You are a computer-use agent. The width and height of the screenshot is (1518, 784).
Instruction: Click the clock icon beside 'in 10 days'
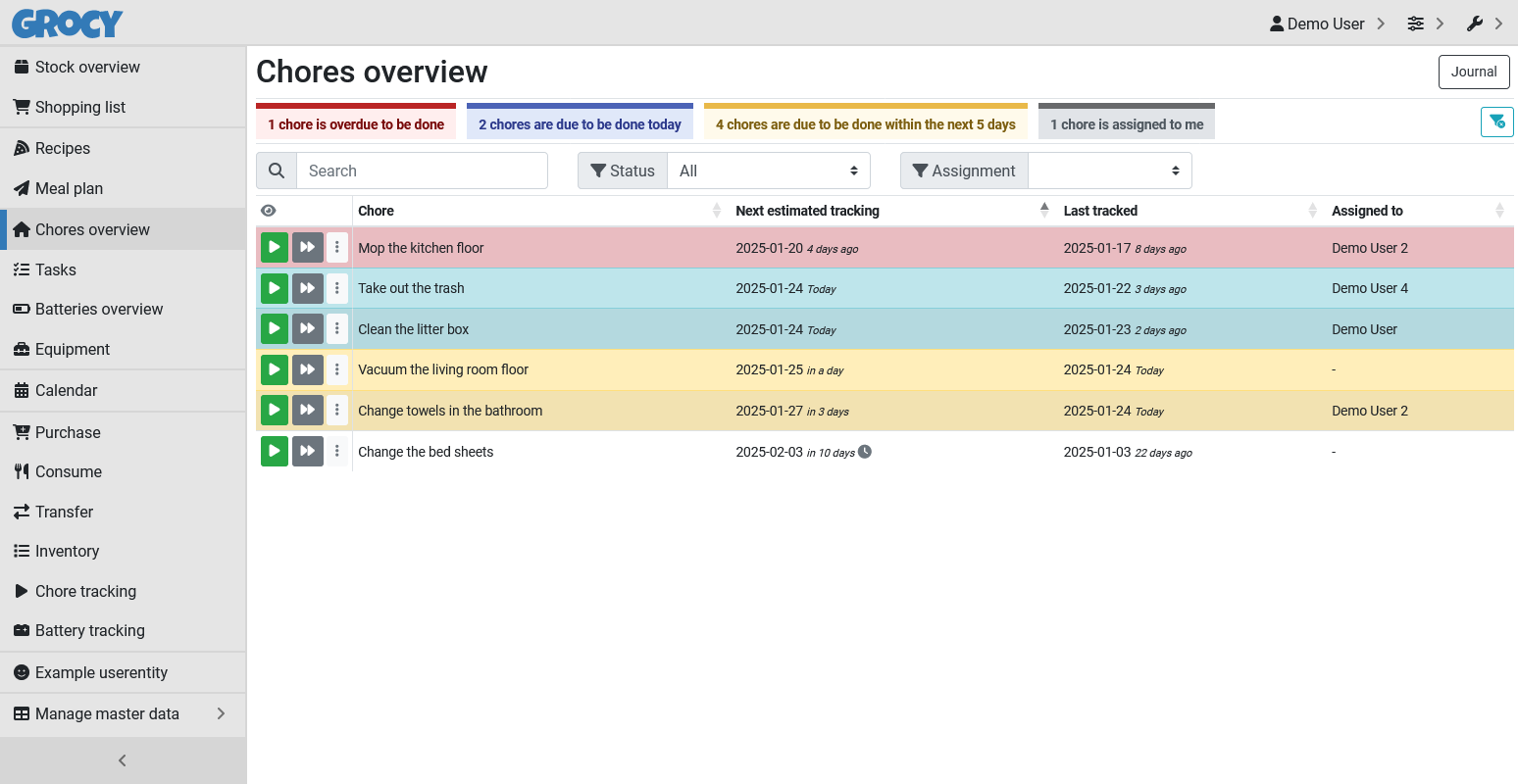click(865, 452)
